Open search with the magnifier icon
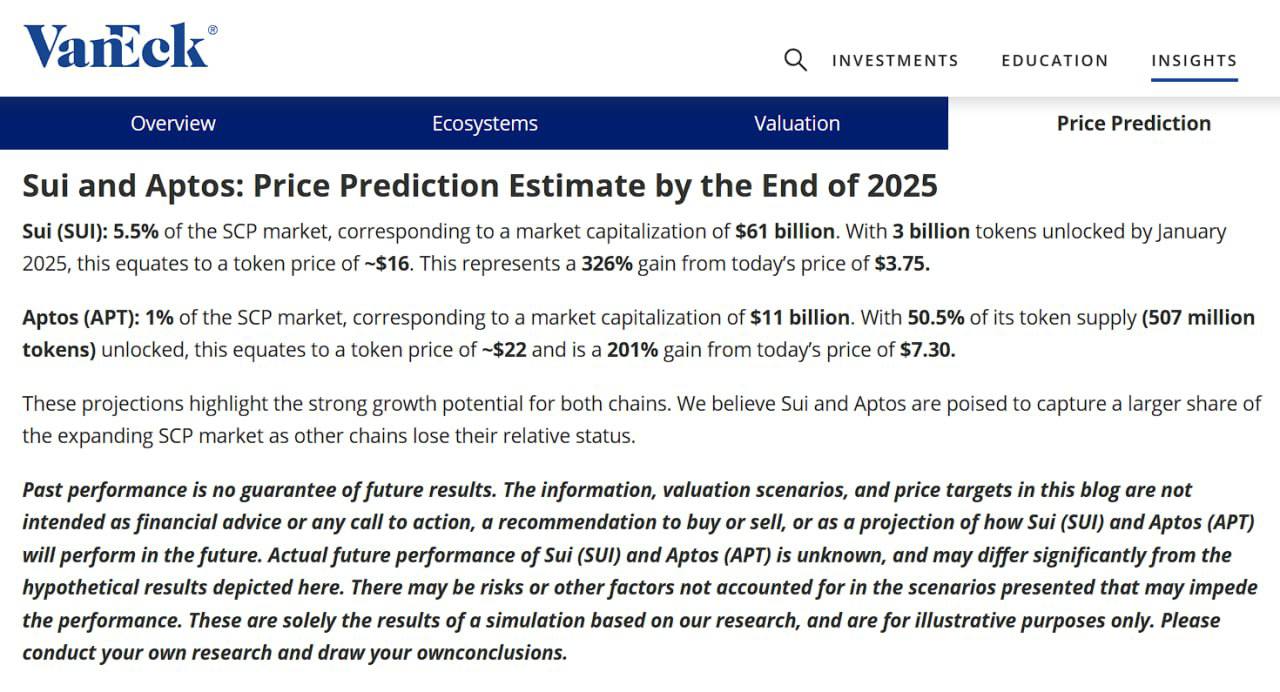Image resolution: width=1280 pixels, height=692 pixels. tap(795, 60)
